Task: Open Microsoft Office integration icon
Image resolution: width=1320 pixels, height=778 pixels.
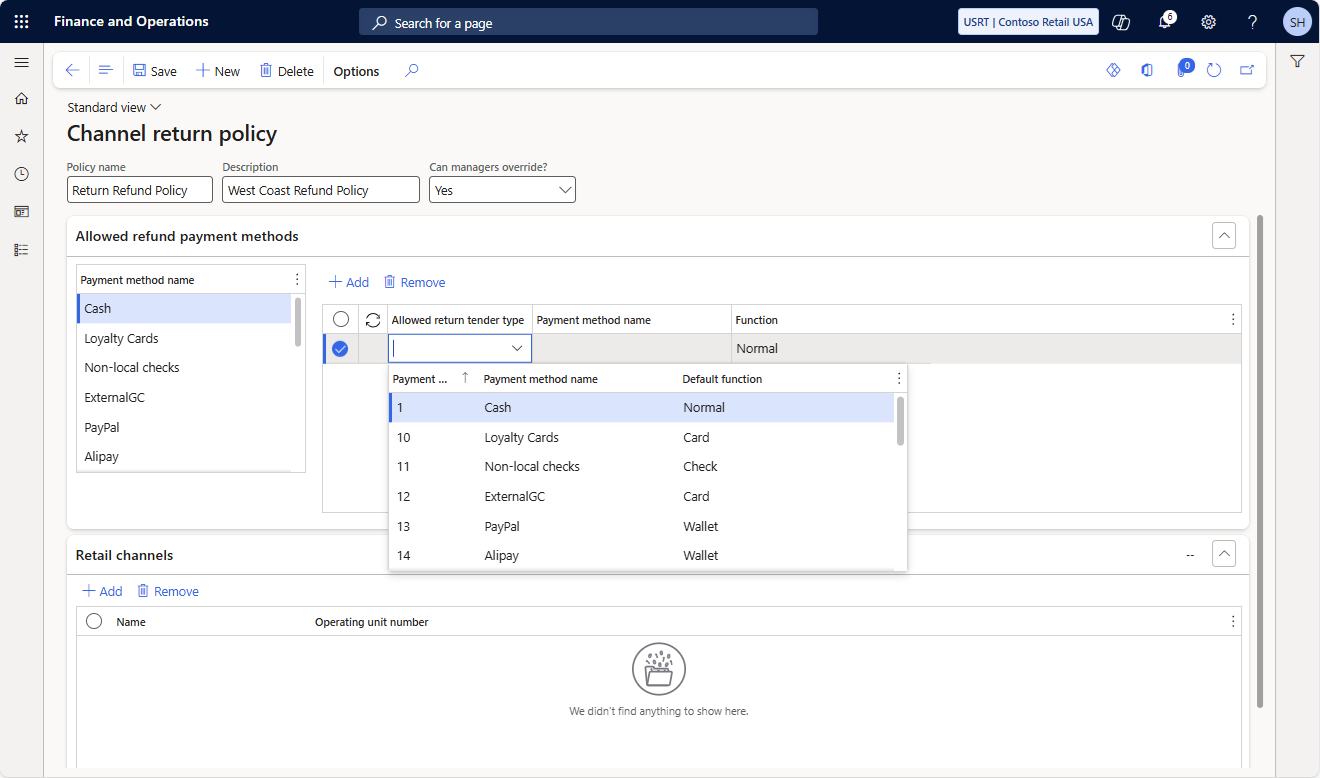Action: [x=1147, y=70]
